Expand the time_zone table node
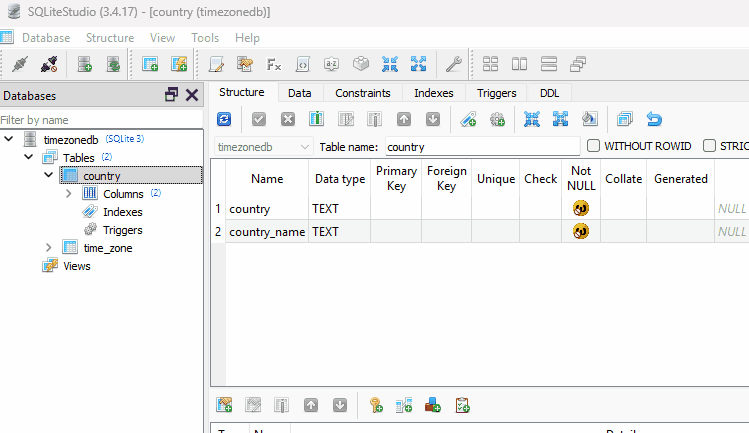749x433 pixels. click(48, 248)
